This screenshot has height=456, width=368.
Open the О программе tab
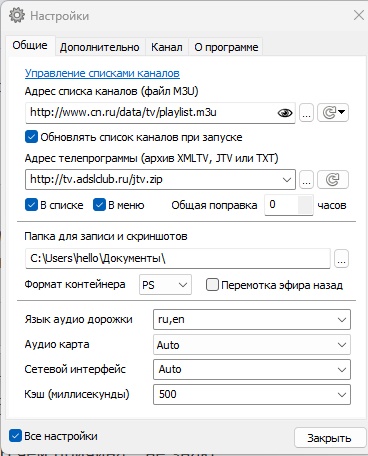point(226,47)
